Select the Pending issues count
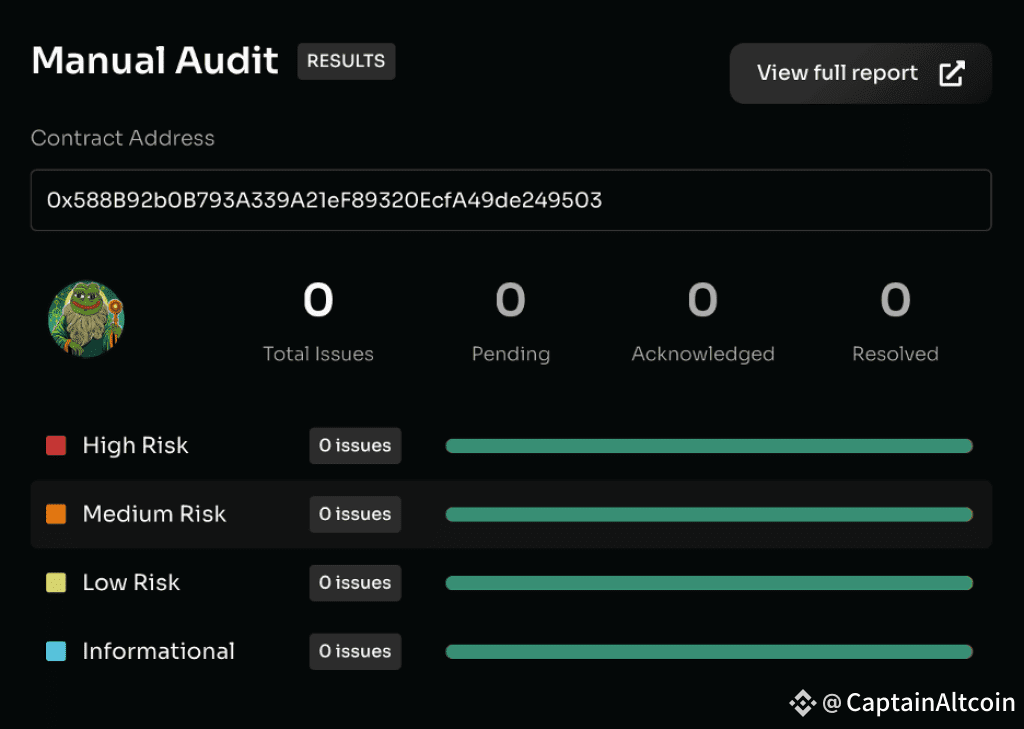Image resolution: width=1024 pixels, height=729 pixels. [x=511, y=300]
